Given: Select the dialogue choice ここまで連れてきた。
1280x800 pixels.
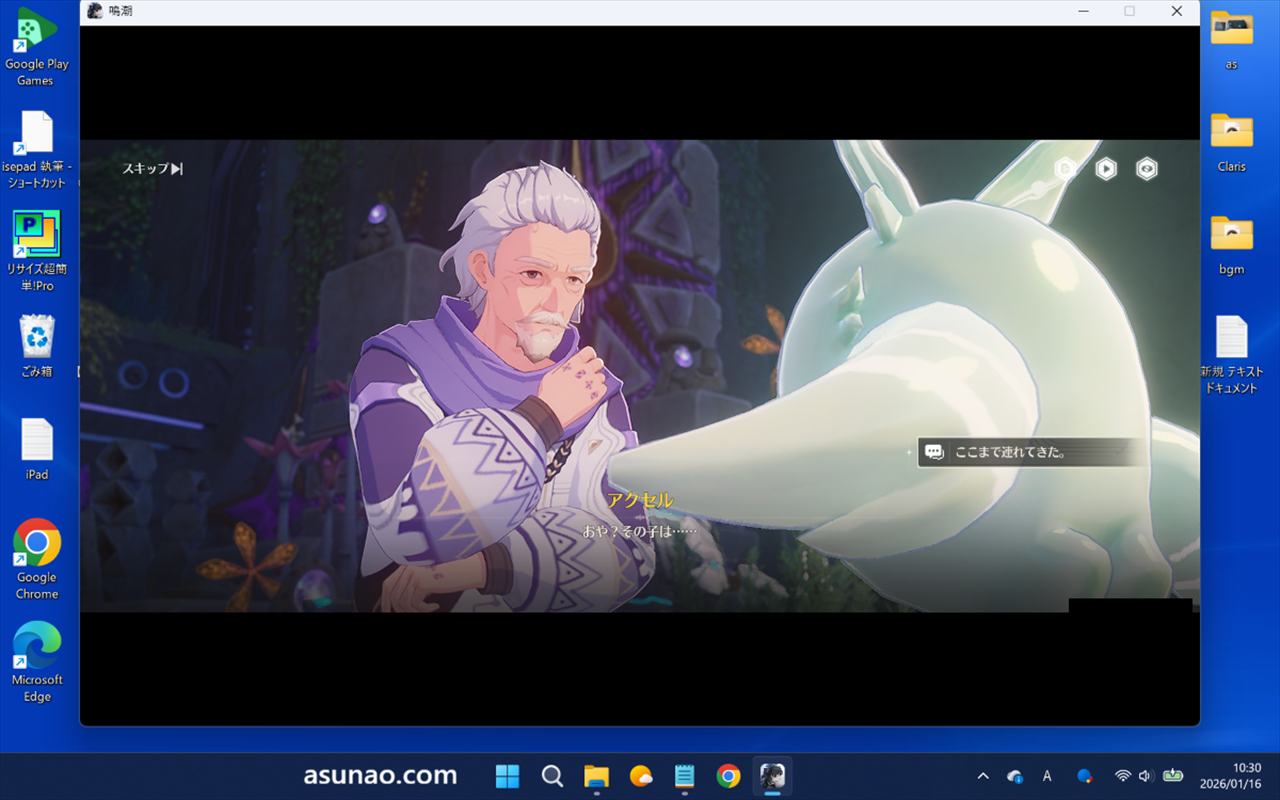Looking at the screenshot, I should (x=1030, y=452).
